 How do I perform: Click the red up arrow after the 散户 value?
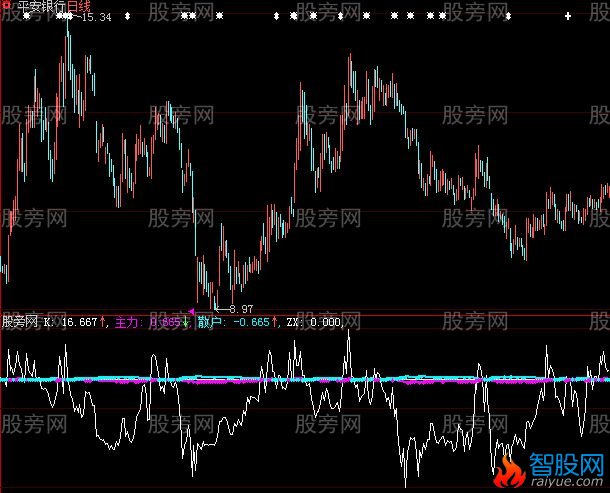[x=275, y=322]
